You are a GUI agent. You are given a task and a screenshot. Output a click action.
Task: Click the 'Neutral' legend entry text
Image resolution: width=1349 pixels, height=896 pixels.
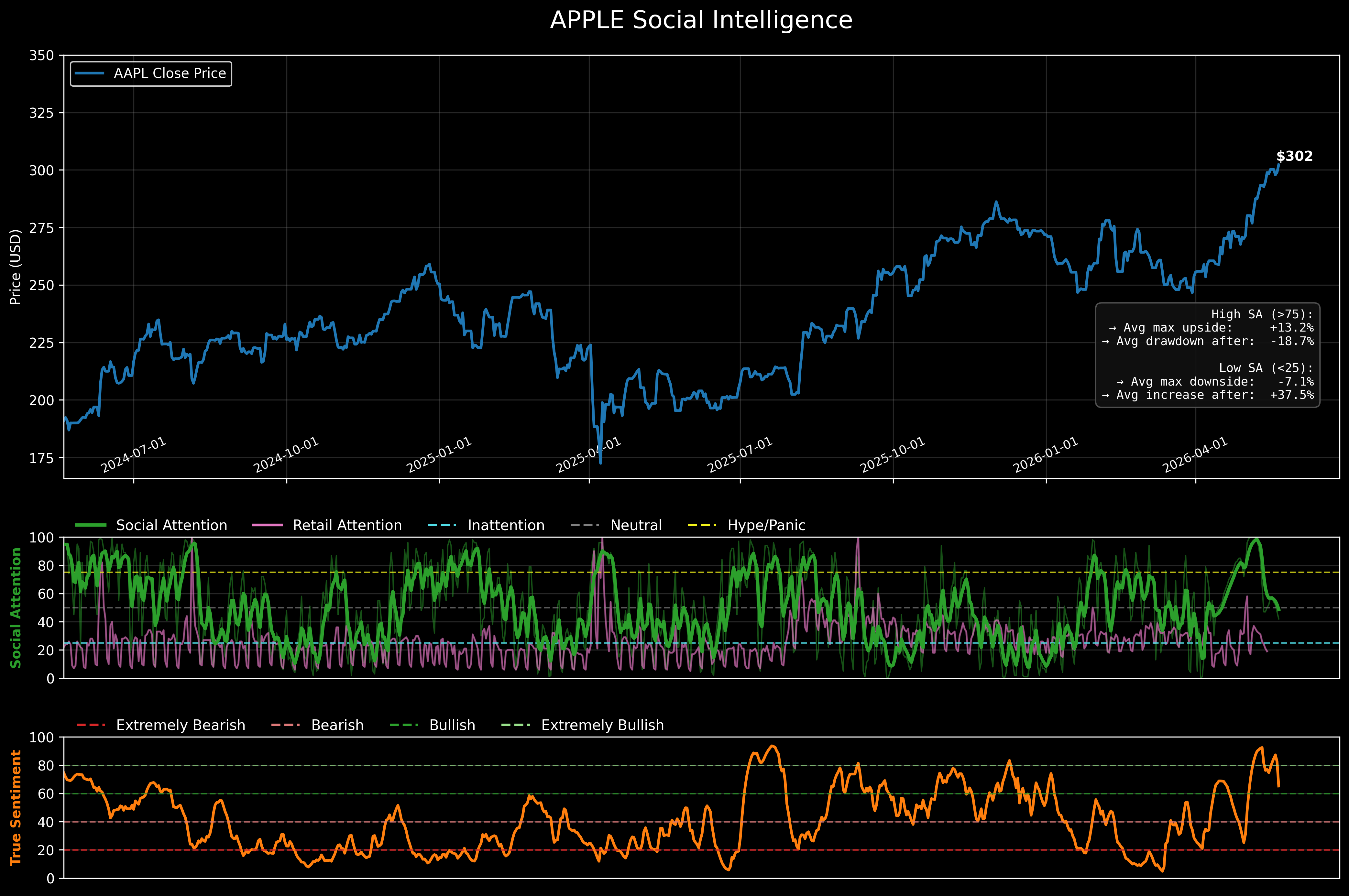(636, 526)
